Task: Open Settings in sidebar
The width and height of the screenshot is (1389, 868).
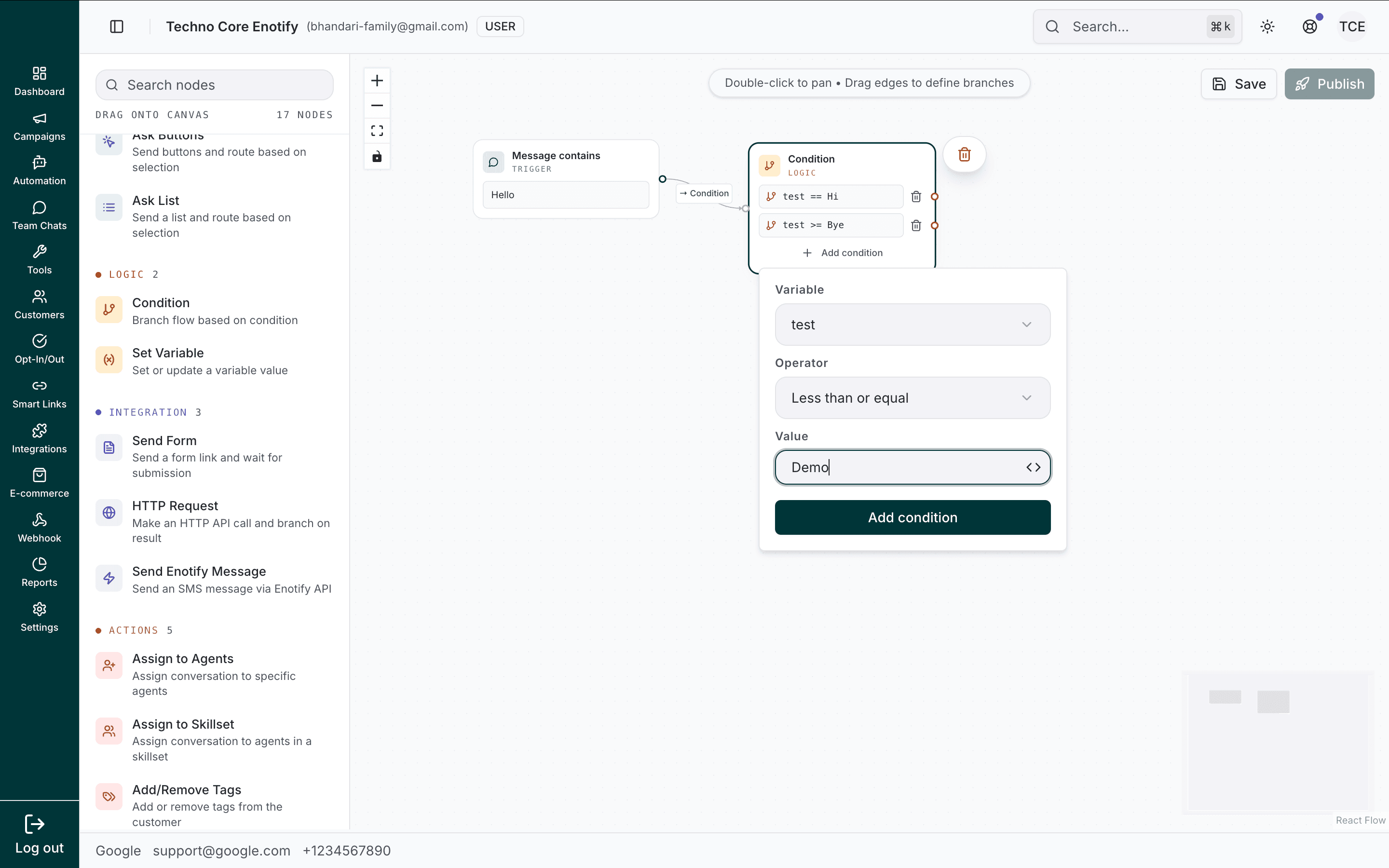Action: (40, 617)
